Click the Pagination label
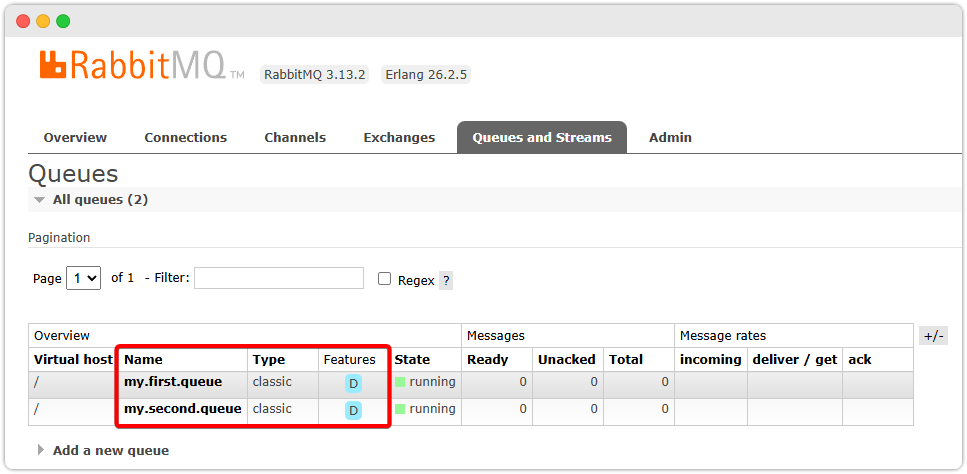The height and width of the screenshot is (474, 967). [x=59, y=238]
